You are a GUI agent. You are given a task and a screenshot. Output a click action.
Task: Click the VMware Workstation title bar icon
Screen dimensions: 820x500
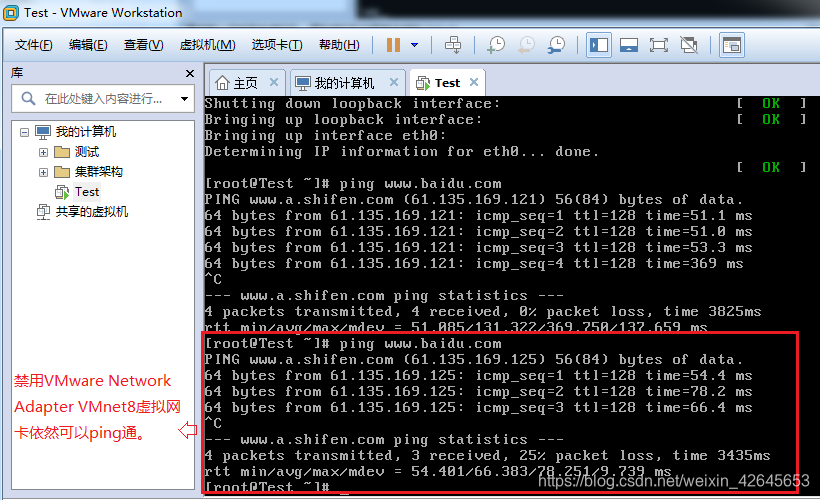(x=10, y=13)
